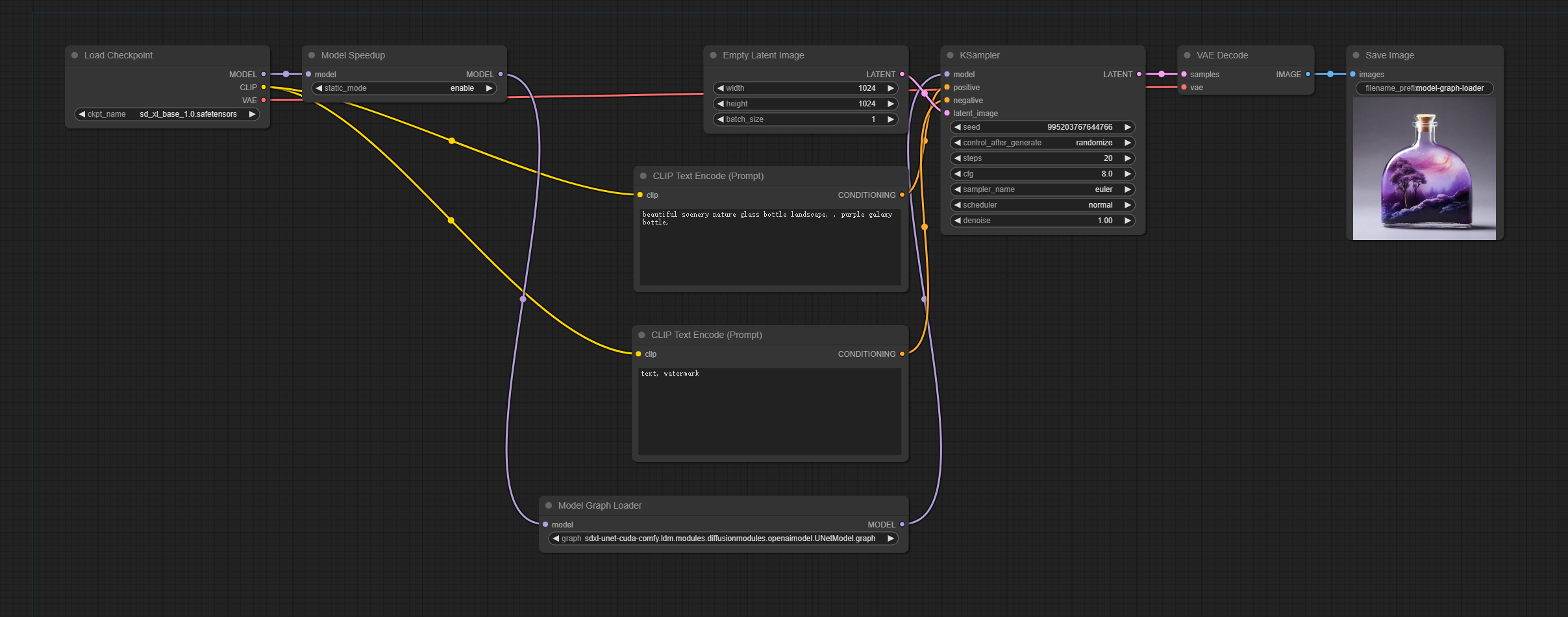
Task: Collapse the Load Checkpoint node via its dot
Action: point(75,56)
